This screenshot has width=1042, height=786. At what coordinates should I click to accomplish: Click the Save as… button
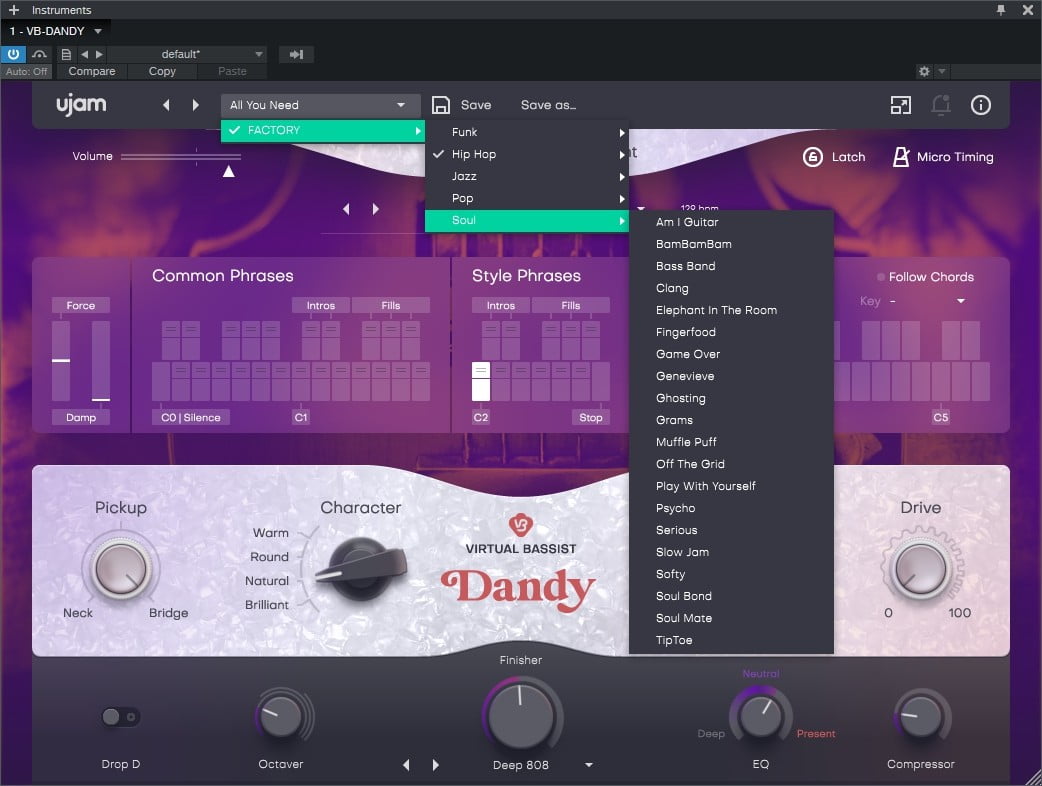pos(548,105)
